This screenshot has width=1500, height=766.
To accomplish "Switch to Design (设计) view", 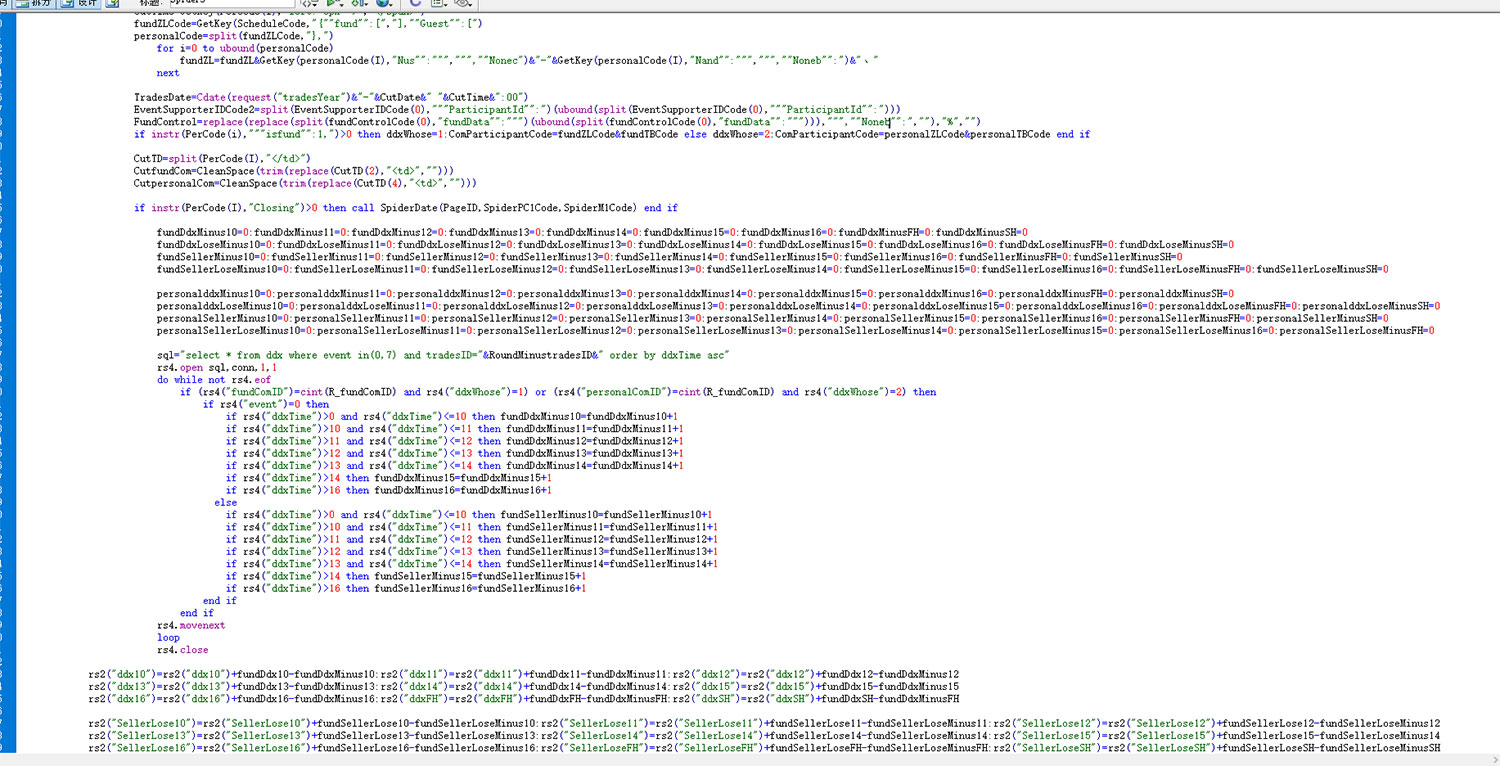I will pyautogui.click(x=79, y=3).
